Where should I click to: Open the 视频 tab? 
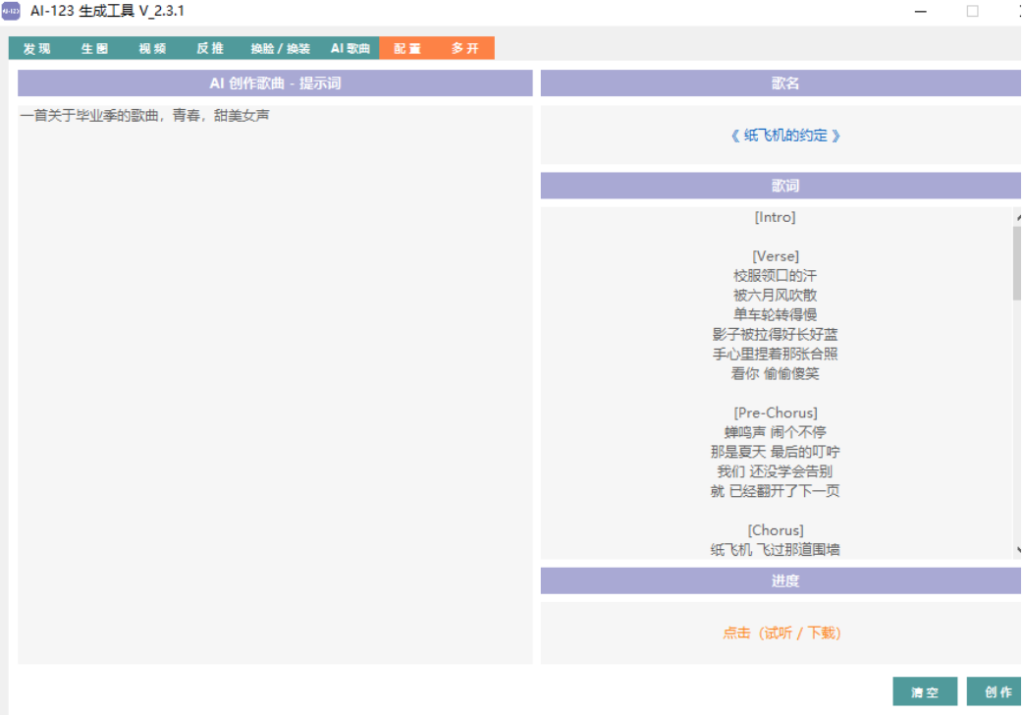pyautogui.click(x=152, y=48)
